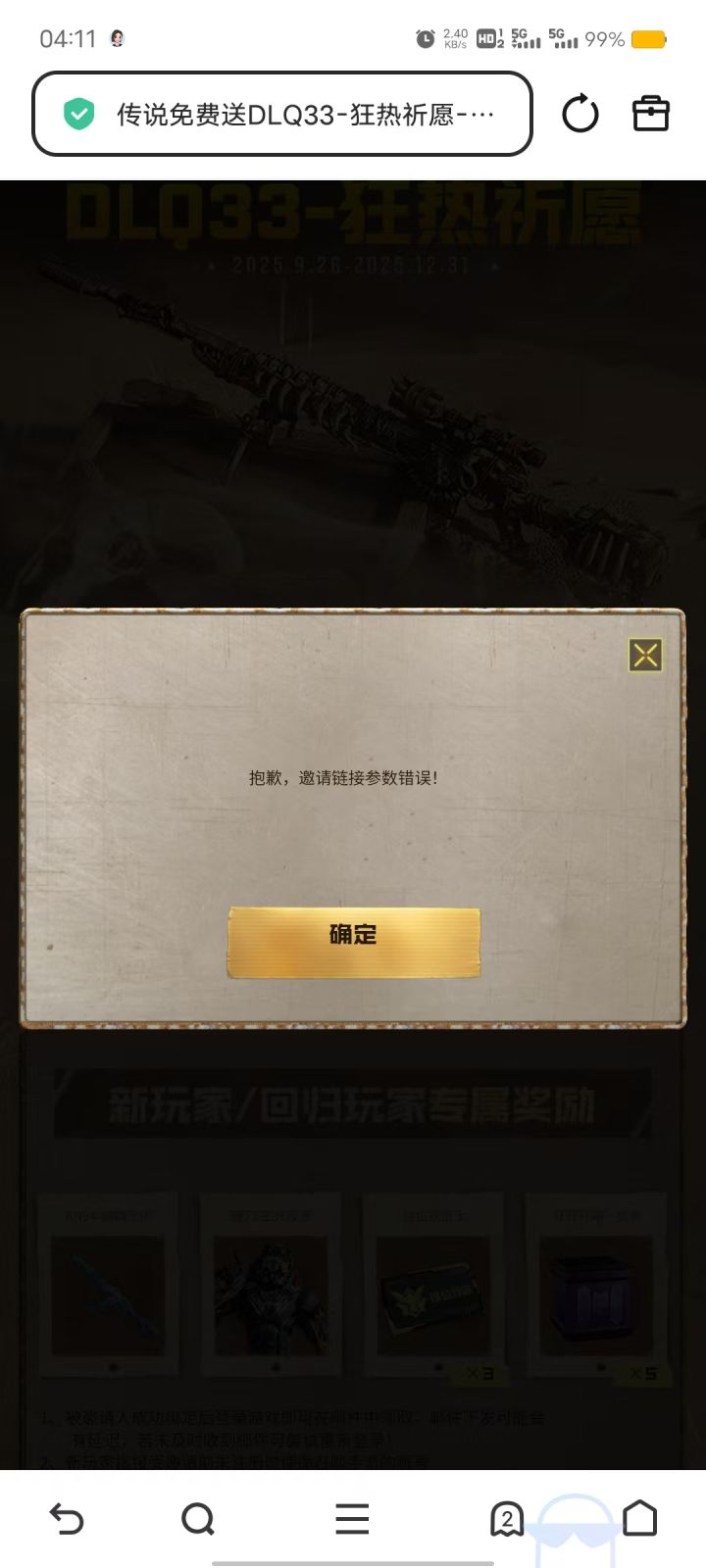This screenshot has height=1568, width=706.
Task: Tap the alarm clock status icon
Action: [x=426, y=39]
